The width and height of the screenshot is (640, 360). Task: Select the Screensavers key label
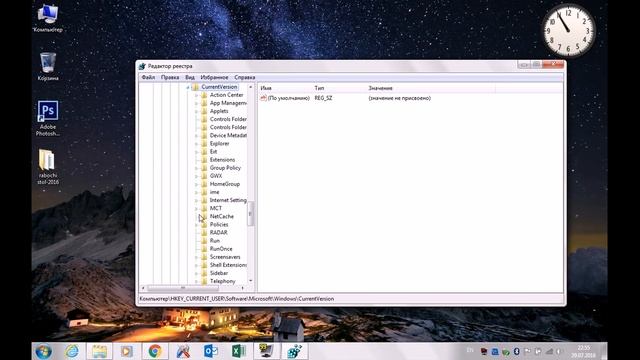pyautogui.click(x=225, y=257)
